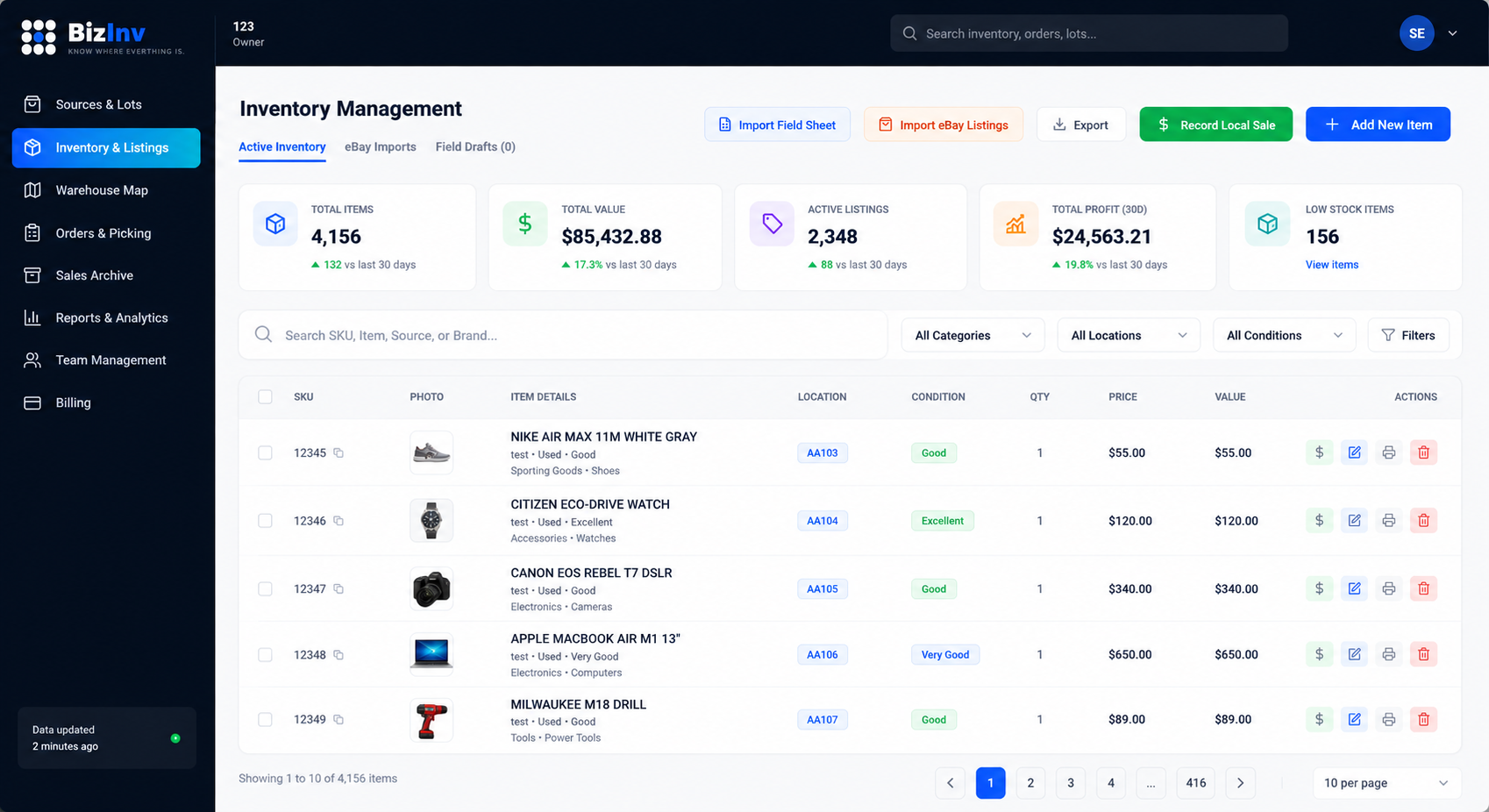The width and height of the screenshot is (1489, 812).
Task: Open Orders & Picking in sidebar
Action: (x=106, y=233)
